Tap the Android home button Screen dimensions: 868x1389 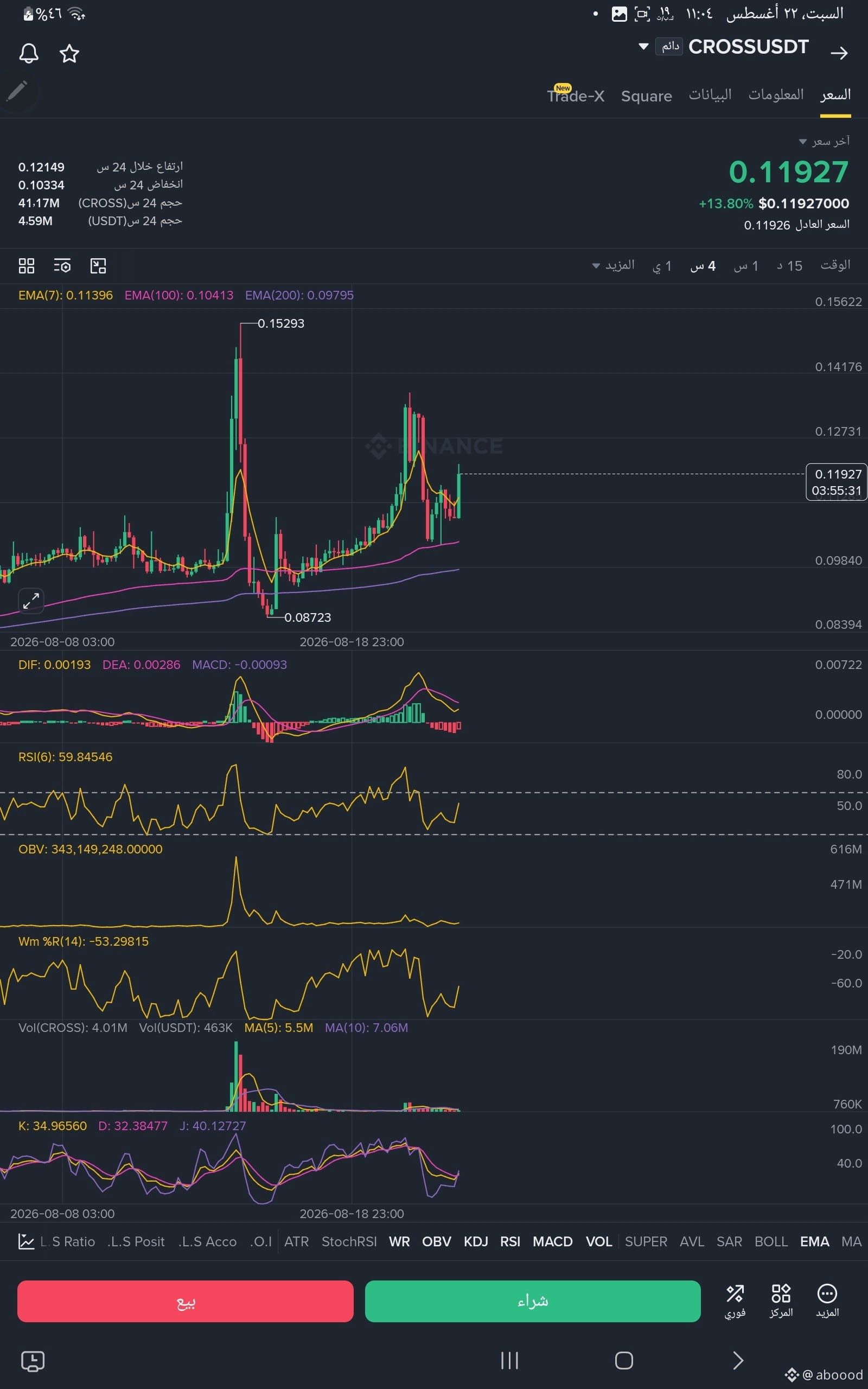624,1360
